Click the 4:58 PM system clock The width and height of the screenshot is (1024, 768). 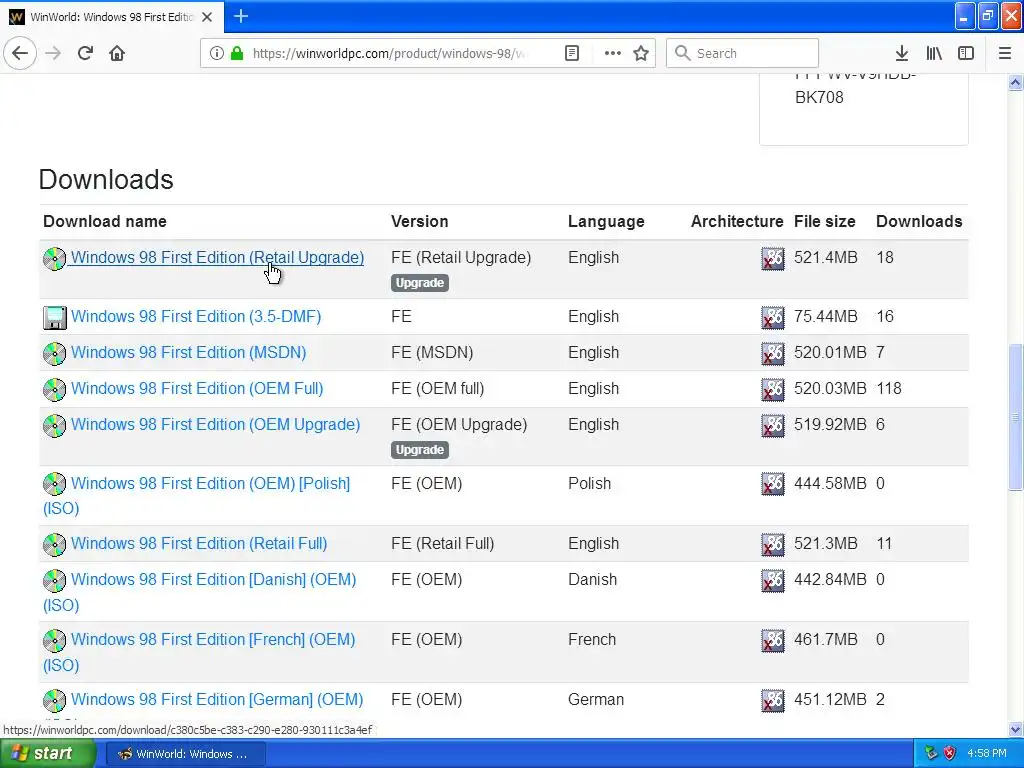coord(987,754)
